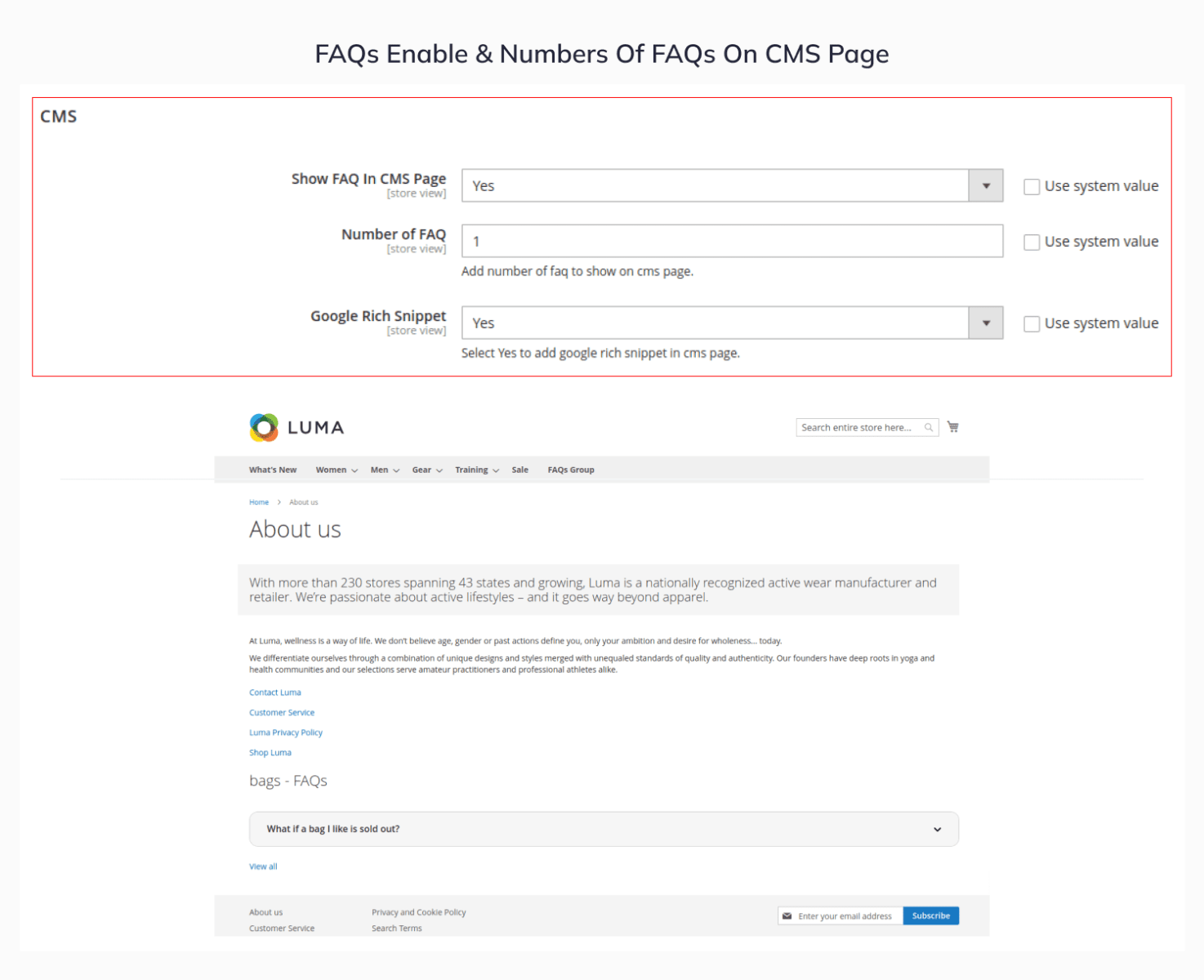Click the Luma logo

tap(297, 427)
